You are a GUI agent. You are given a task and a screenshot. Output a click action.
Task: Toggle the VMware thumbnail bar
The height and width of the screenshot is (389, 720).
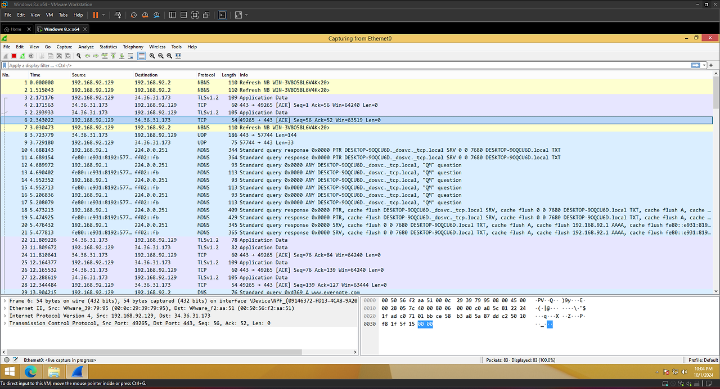click(183, 15)
